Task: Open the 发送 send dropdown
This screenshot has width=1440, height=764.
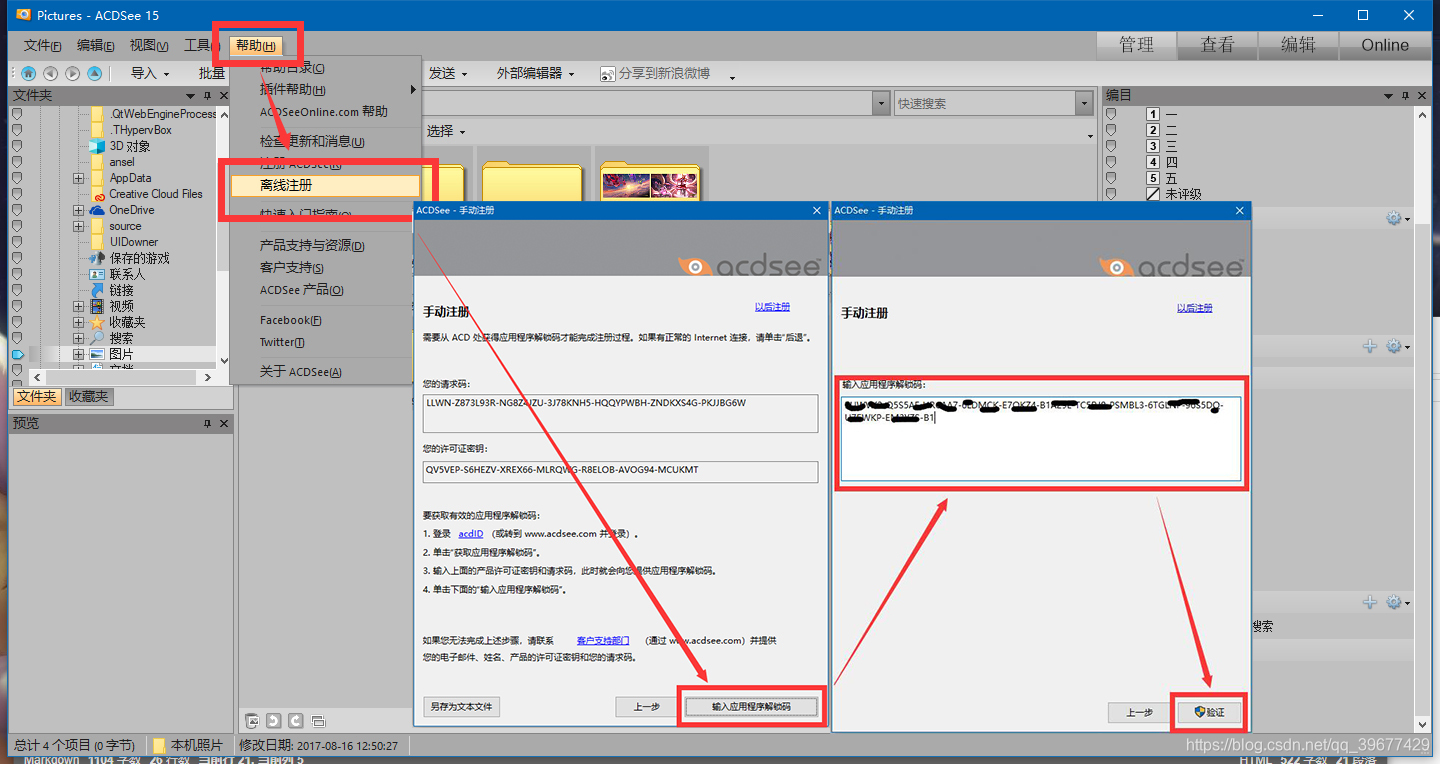Action: [447, 73]
